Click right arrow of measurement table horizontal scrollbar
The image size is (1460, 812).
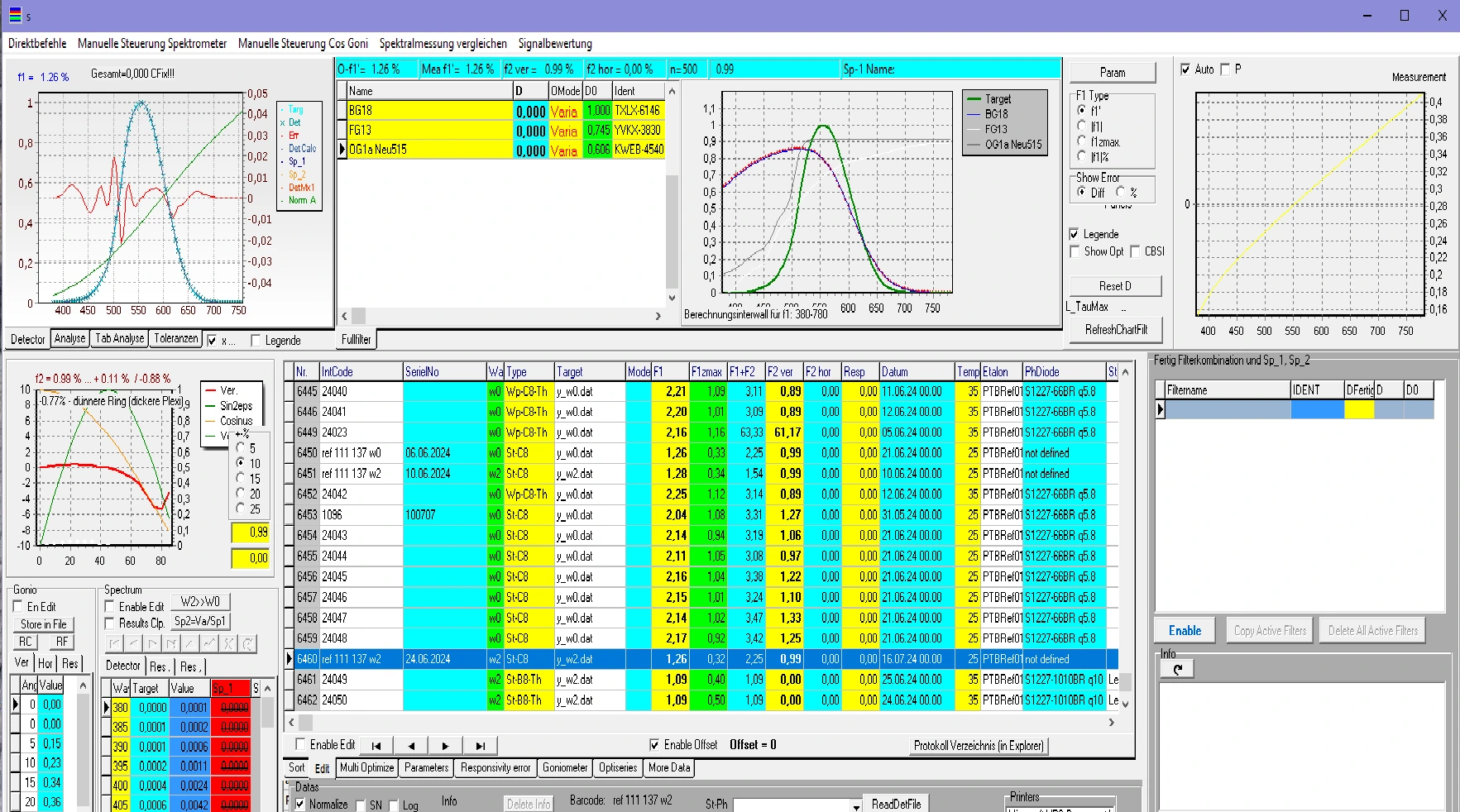pyautogui.click(x=1112, y=722)
